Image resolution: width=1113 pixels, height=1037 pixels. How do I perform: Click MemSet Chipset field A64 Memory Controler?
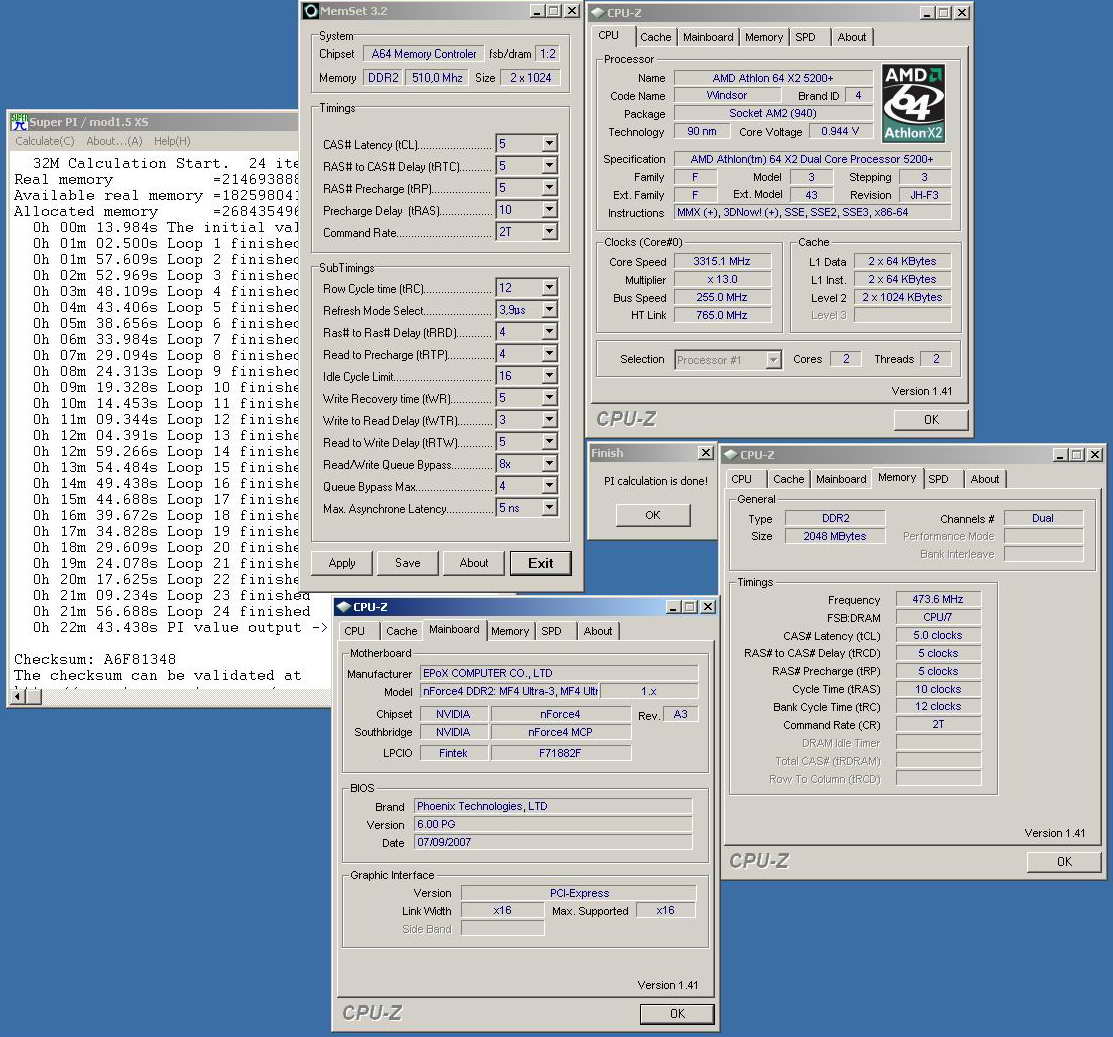click(424, 54)
